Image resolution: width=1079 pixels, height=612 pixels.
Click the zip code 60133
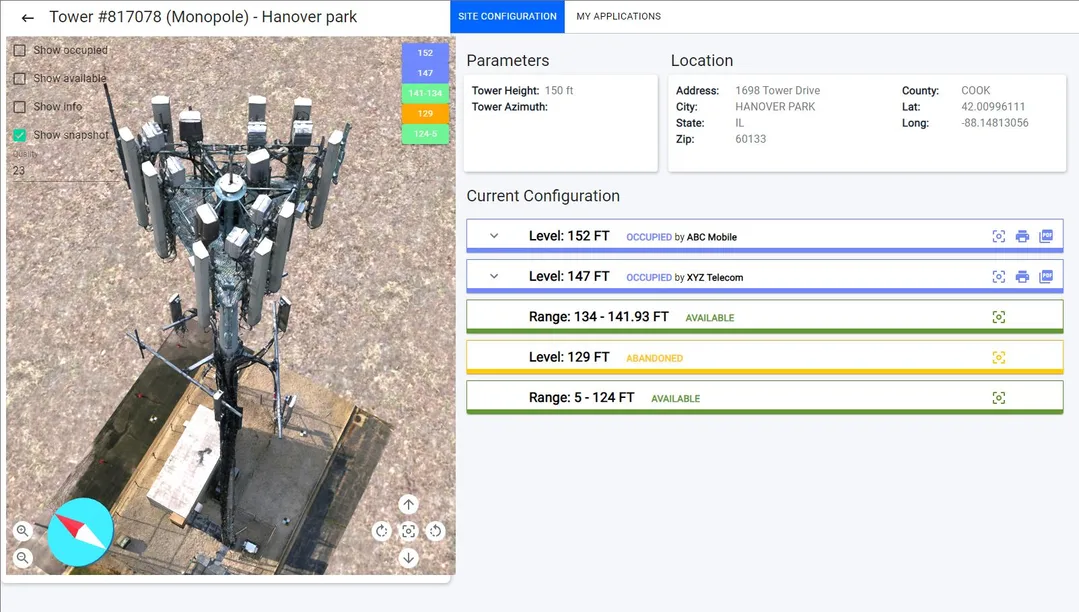(x=750, y=139)
